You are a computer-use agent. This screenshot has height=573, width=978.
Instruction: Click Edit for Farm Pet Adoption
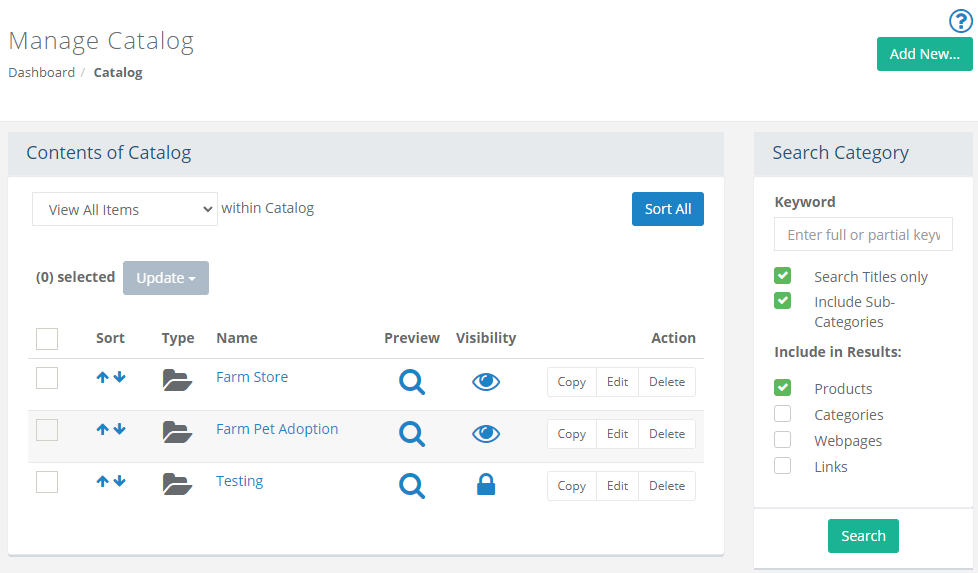click(617, 434)
